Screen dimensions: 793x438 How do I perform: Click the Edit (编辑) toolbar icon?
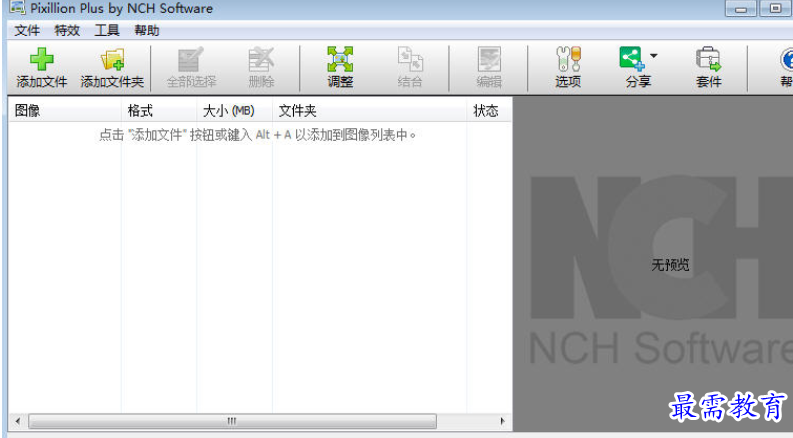489,59
